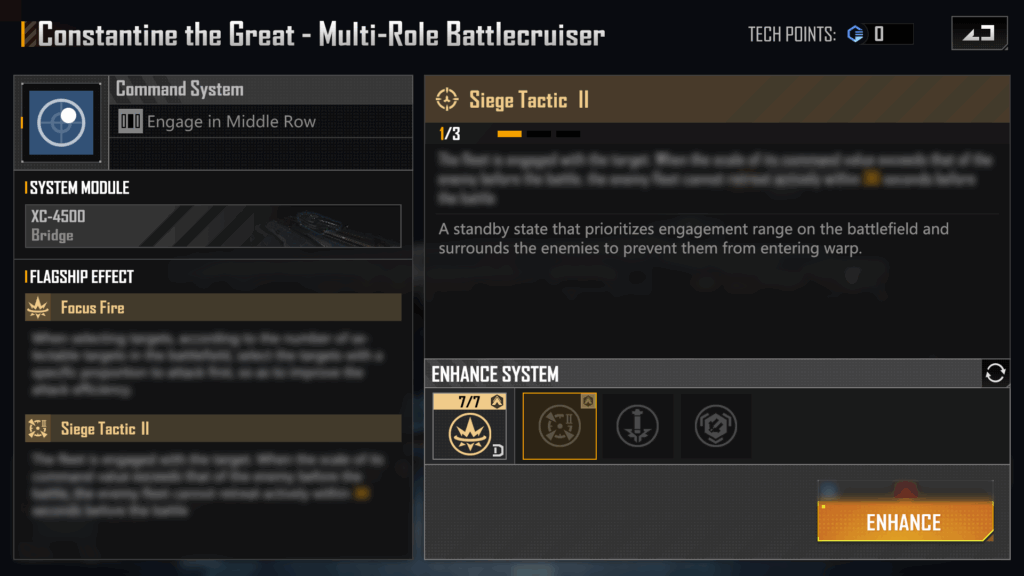The height and width of the screenshot is (576, 1024).
Task: Select Siege Tactic II in Flagship Effect list
Action: 213,428
